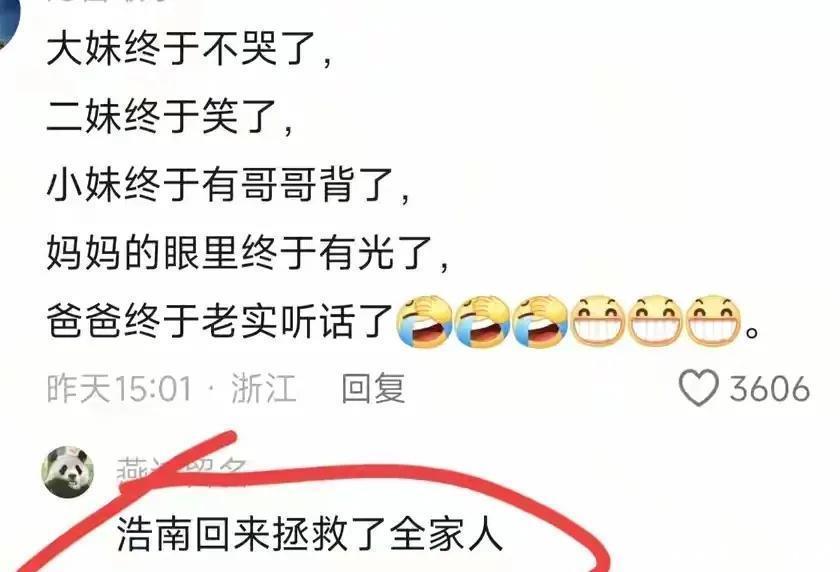Click the 浙江 location label
840x572 pixels.
click(264, 388)
